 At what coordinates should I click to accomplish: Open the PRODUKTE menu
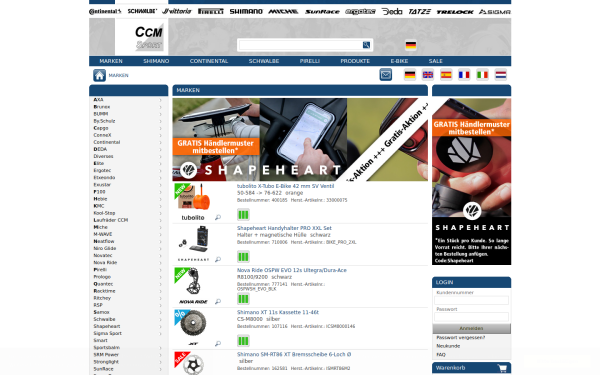pos(355,61)
